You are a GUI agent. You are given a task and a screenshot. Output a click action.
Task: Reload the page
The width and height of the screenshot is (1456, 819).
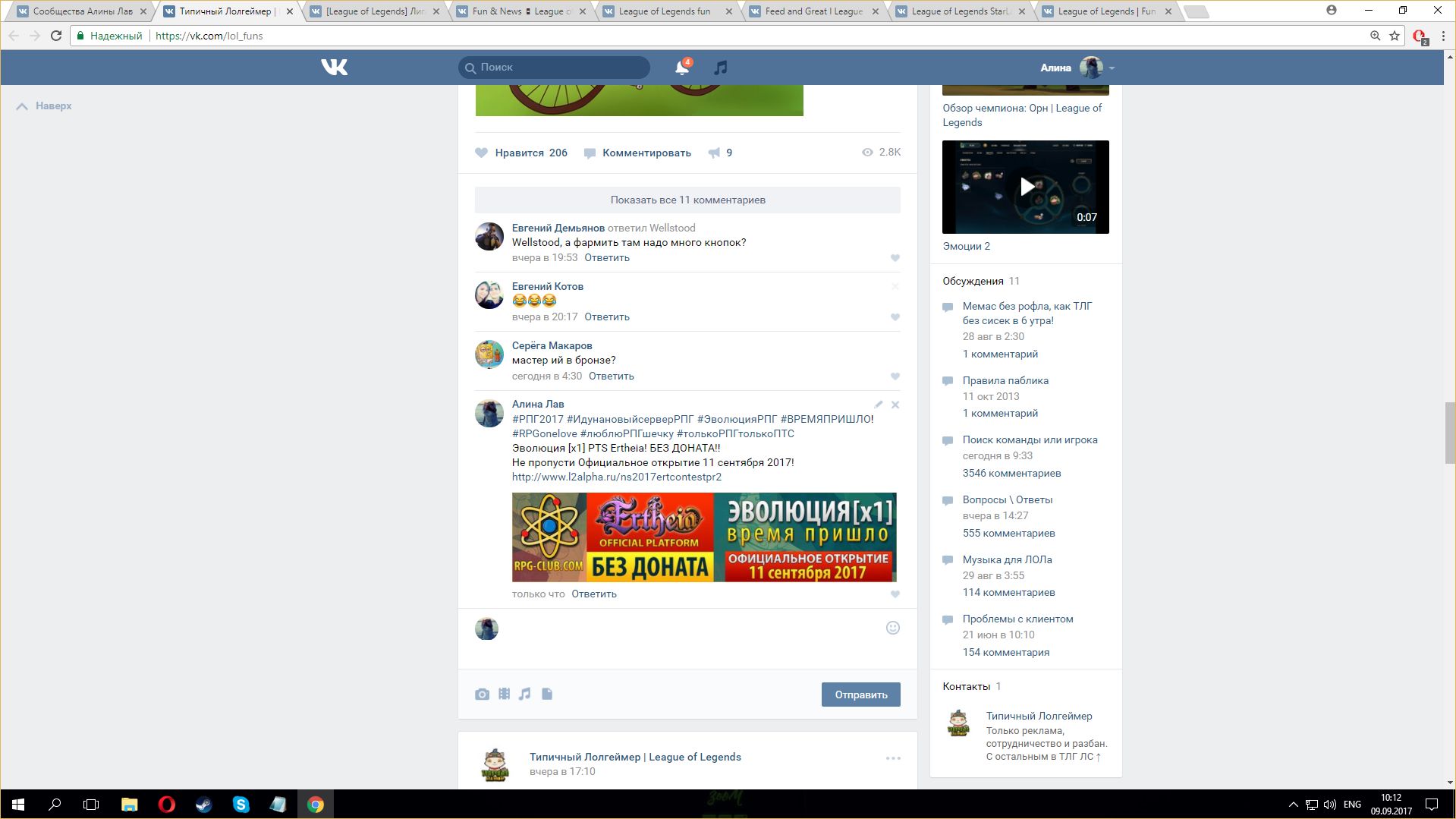click(x=55, y=36)
